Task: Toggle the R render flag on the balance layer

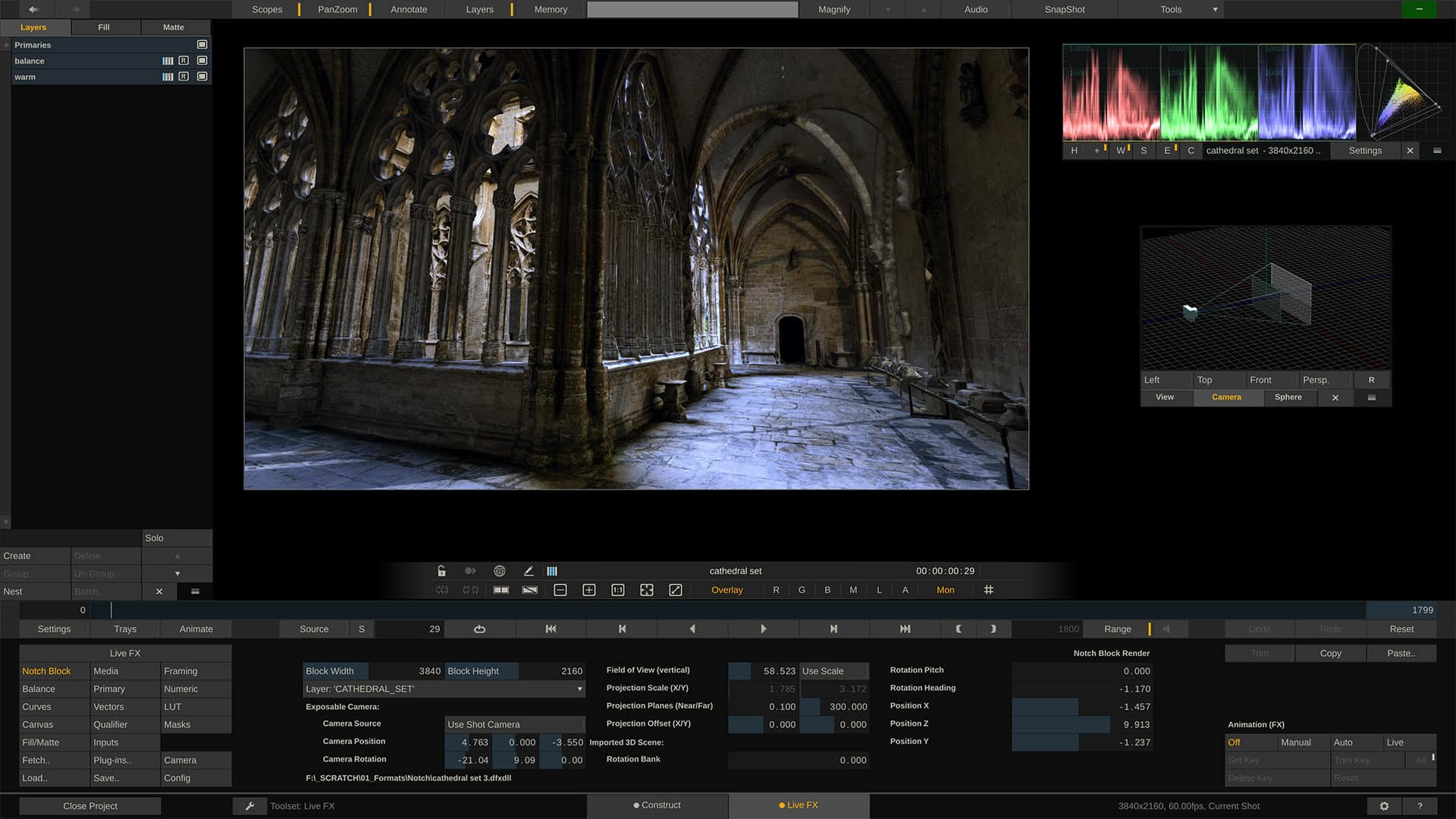Action: (x=183, y=61)
